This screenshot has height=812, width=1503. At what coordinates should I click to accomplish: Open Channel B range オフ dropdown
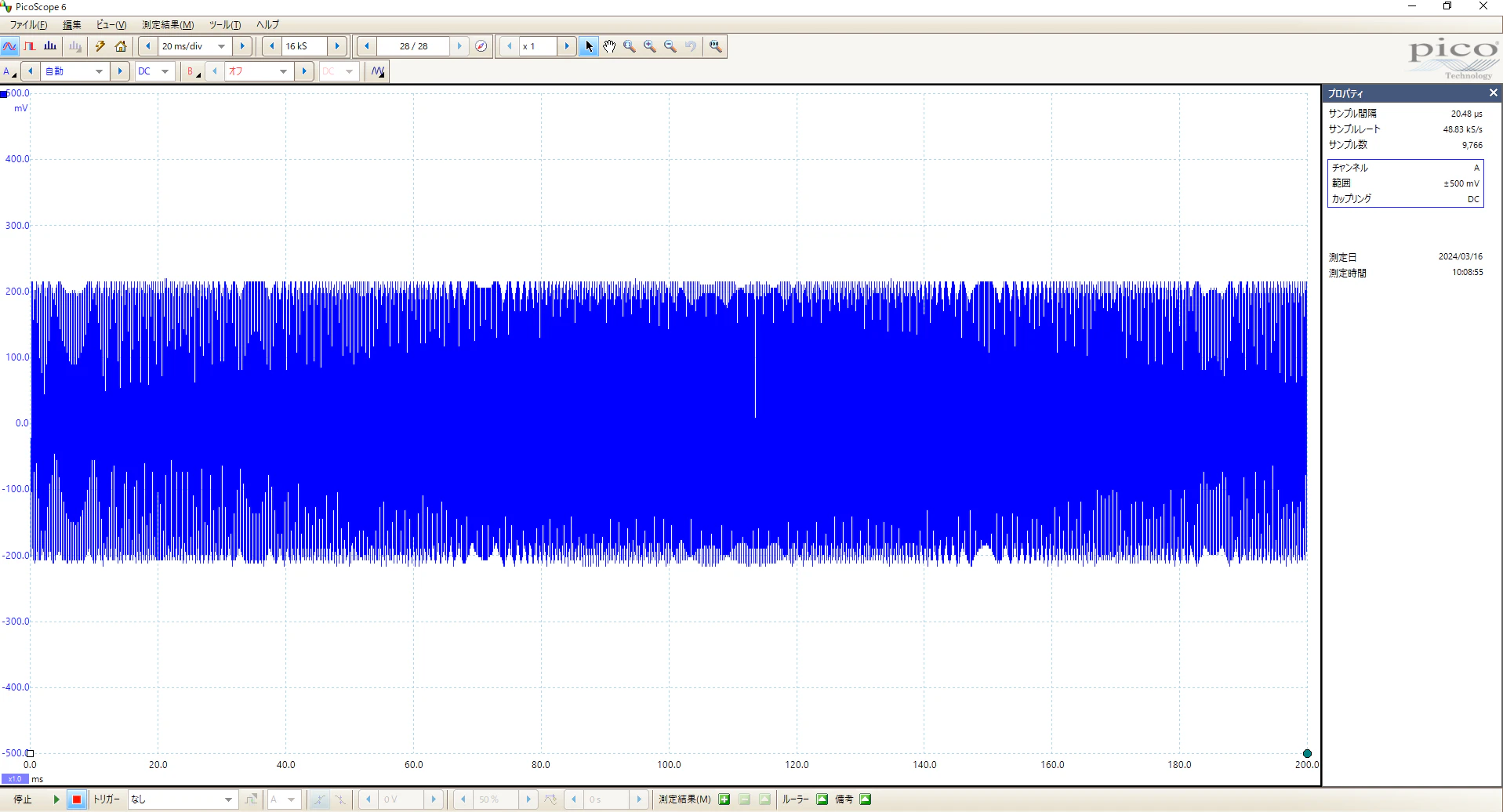pos(283,71)
